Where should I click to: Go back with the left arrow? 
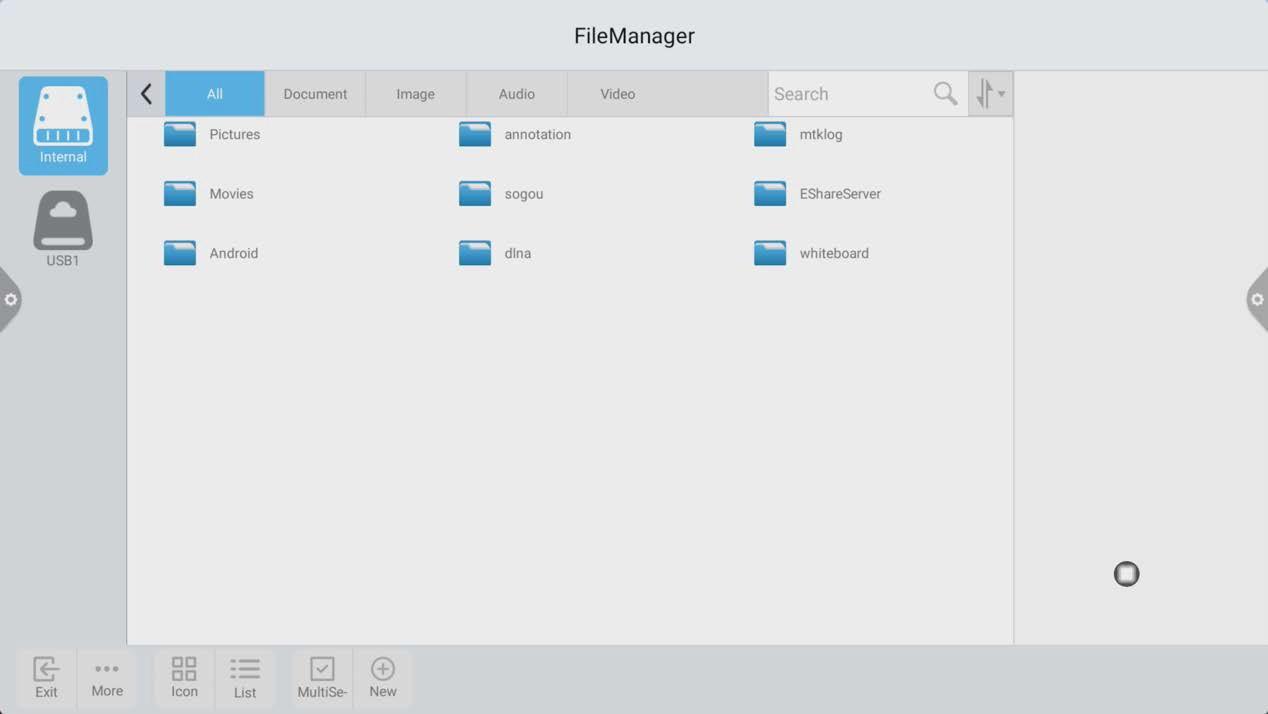pyautogui.click(x=146, y=94)
